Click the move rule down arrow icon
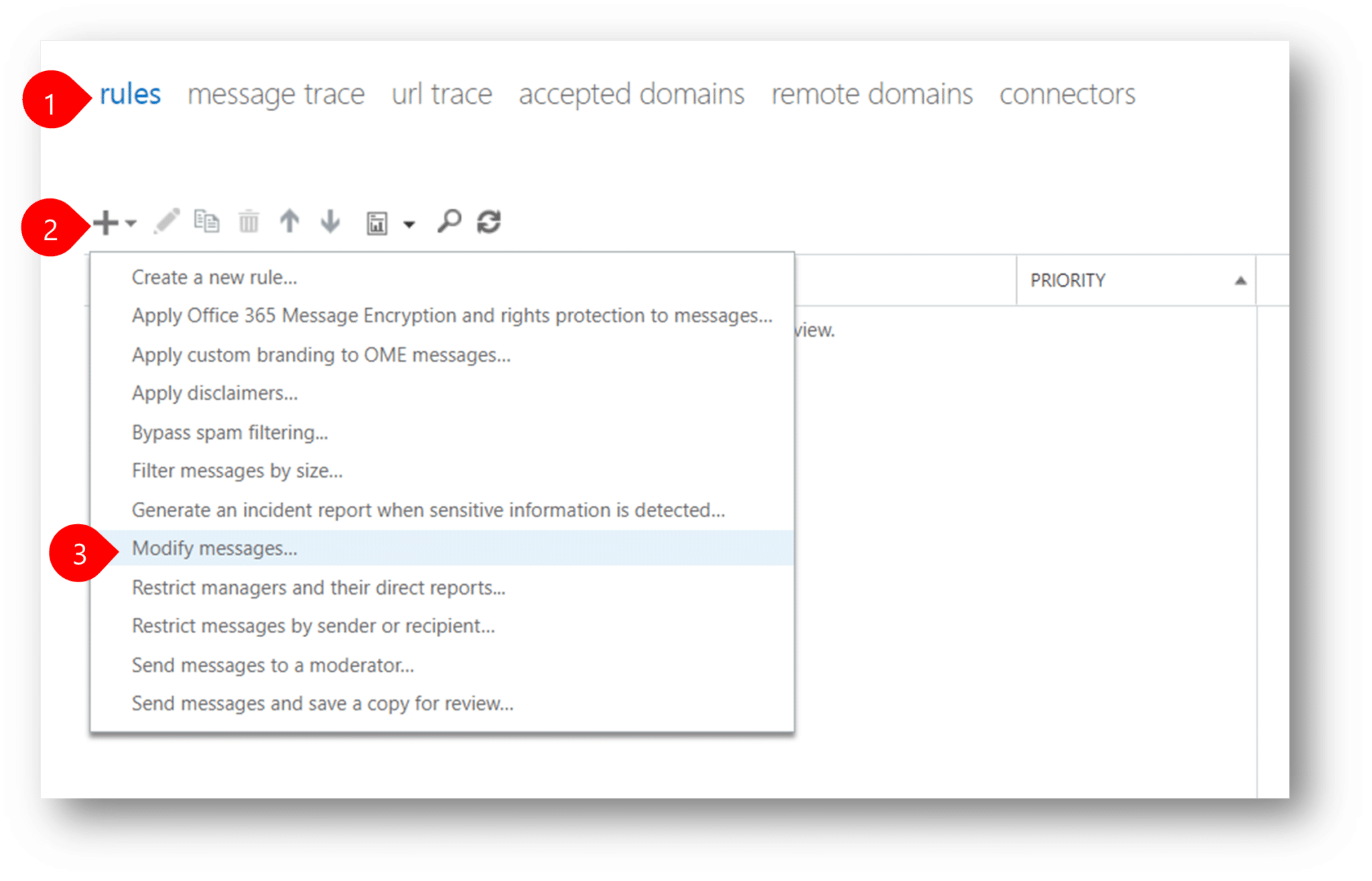 [x=330, y=221]
